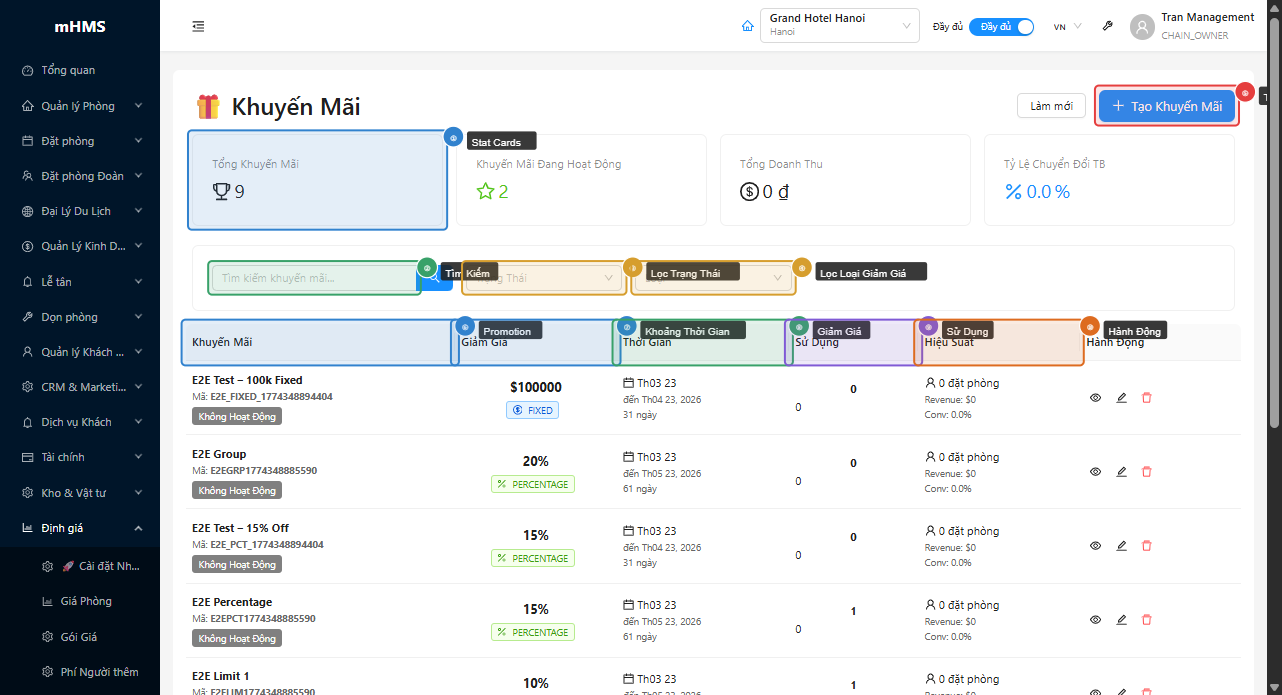The height and width of the screenshot is (695, 1282).
Task: Open the VN language dropdown
Action: pos(1067,27)
